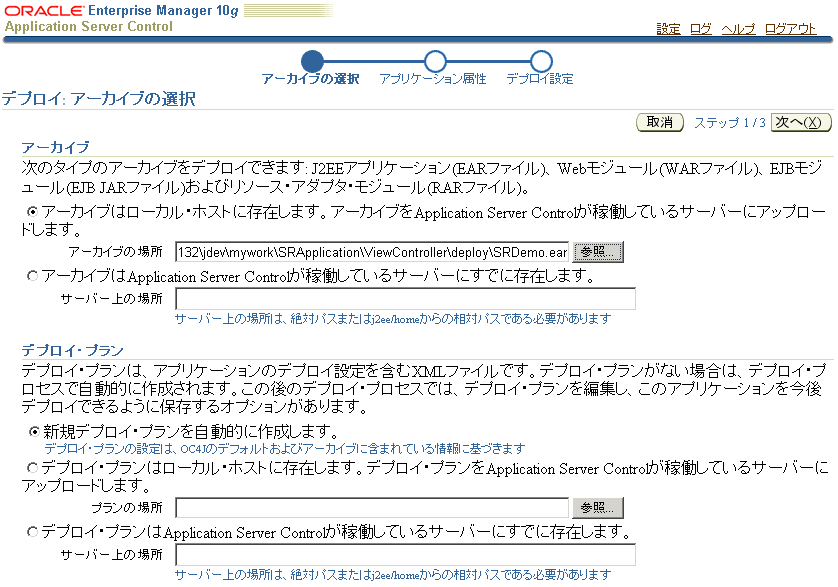Select radio: auto-create new deploy plan
This screenshot has height=587, width=838.
click(34, 431)
